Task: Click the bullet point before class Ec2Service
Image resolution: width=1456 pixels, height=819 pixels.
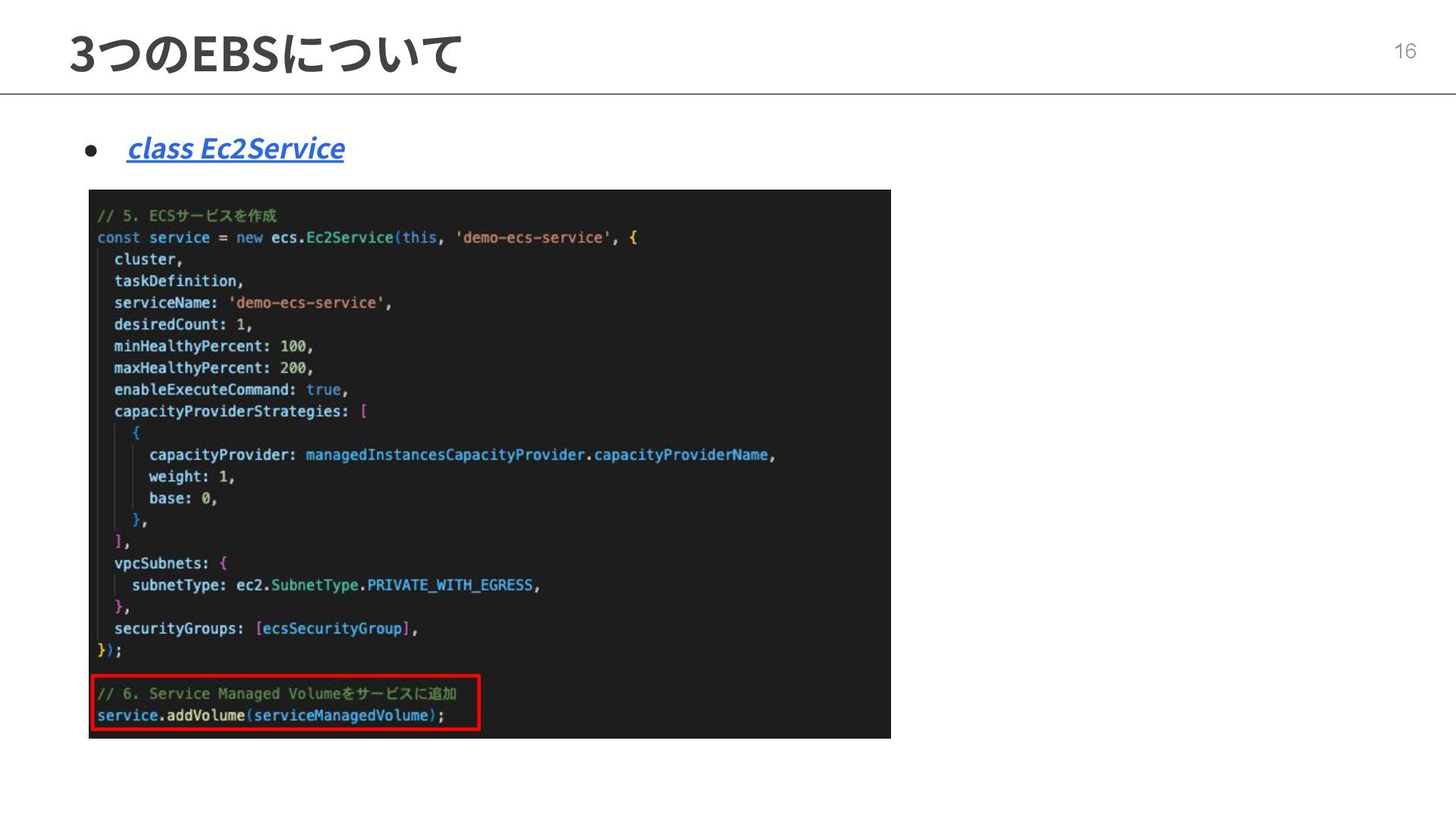Action: (91, 150)
